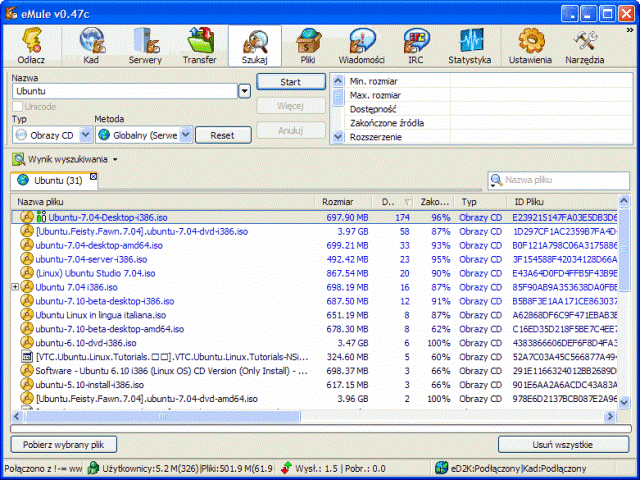Click the eMule title bar mule icon
Image resolution: width=640 pixels, height=480 pixels.
(x=11, y=14)
